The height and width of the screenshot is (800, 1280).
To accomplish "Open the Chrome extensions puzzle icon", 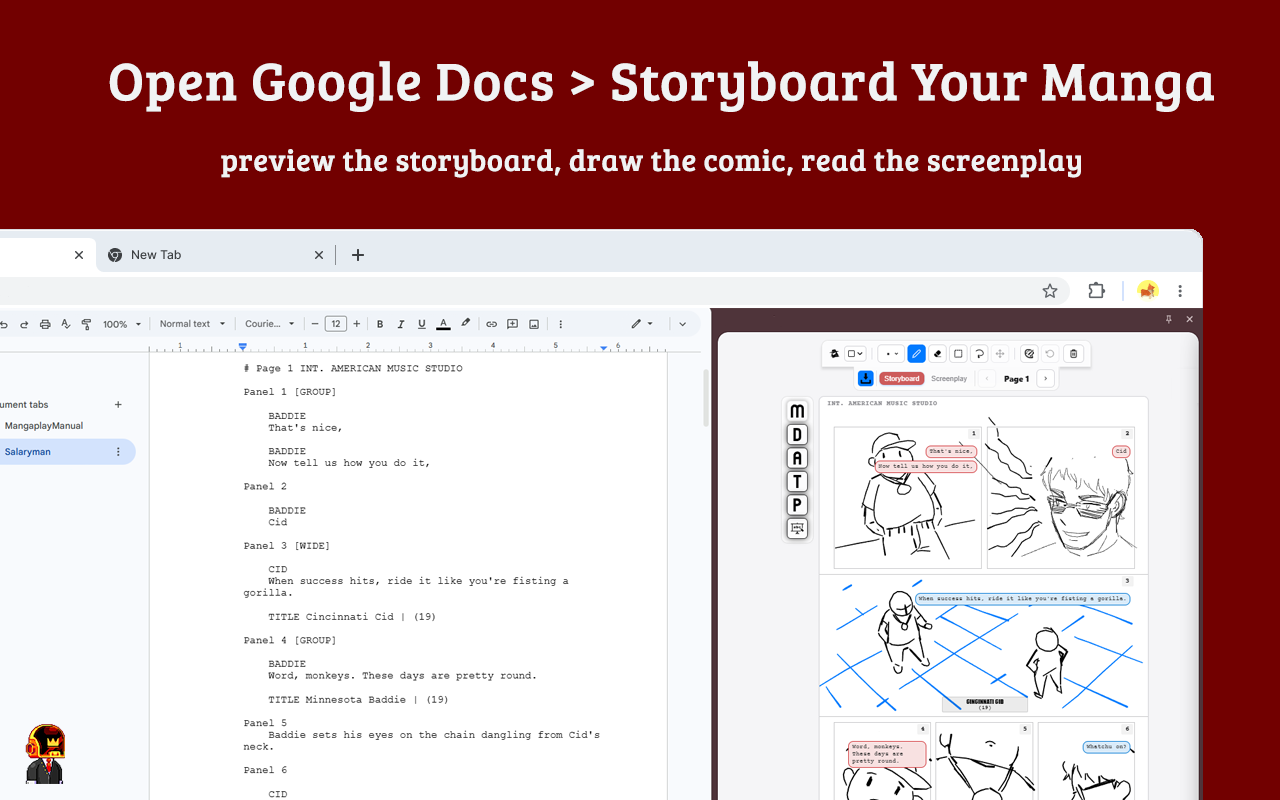I will pyautogui.click(x=1096, y=291).
